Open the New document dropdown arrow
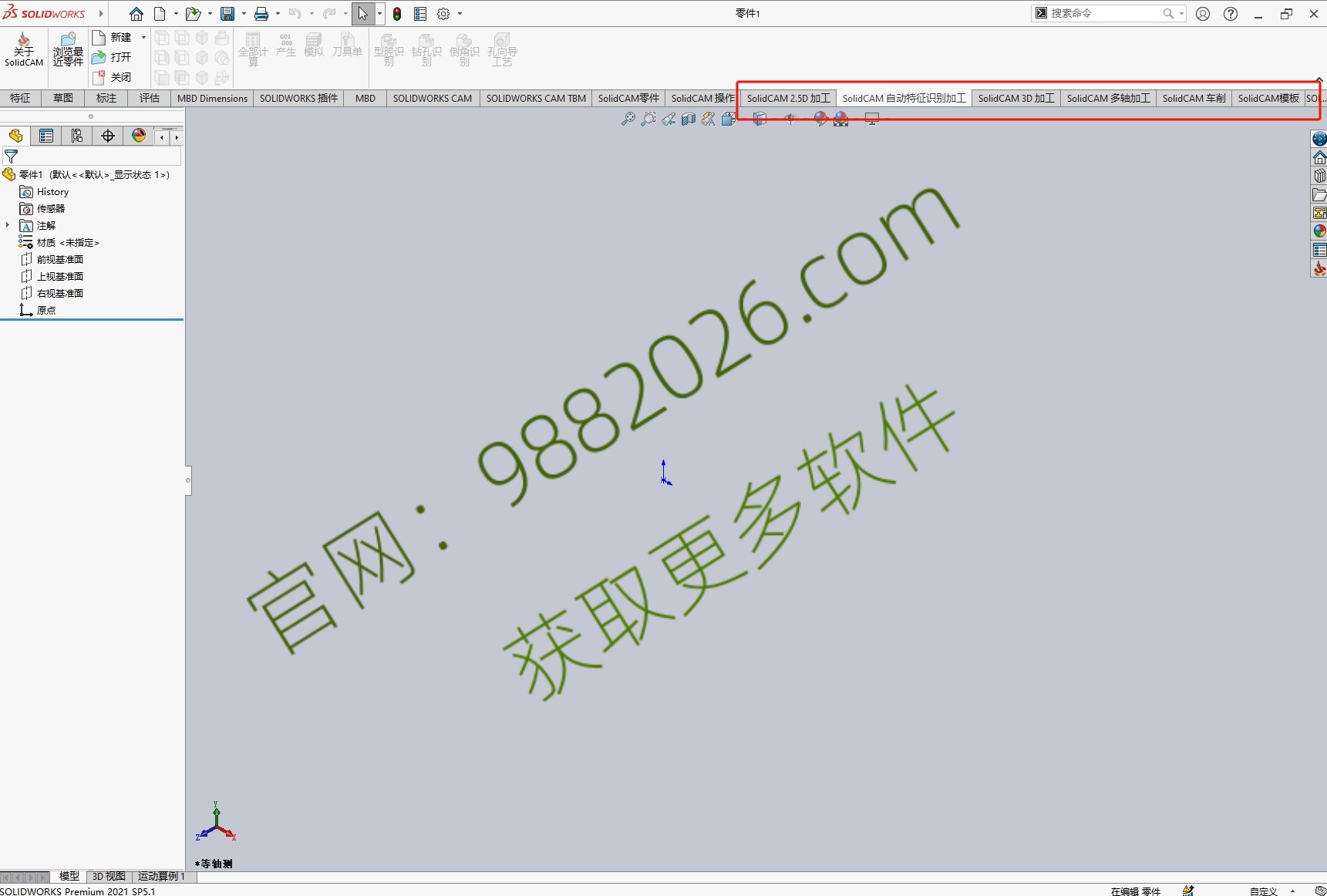 (176, 14)
